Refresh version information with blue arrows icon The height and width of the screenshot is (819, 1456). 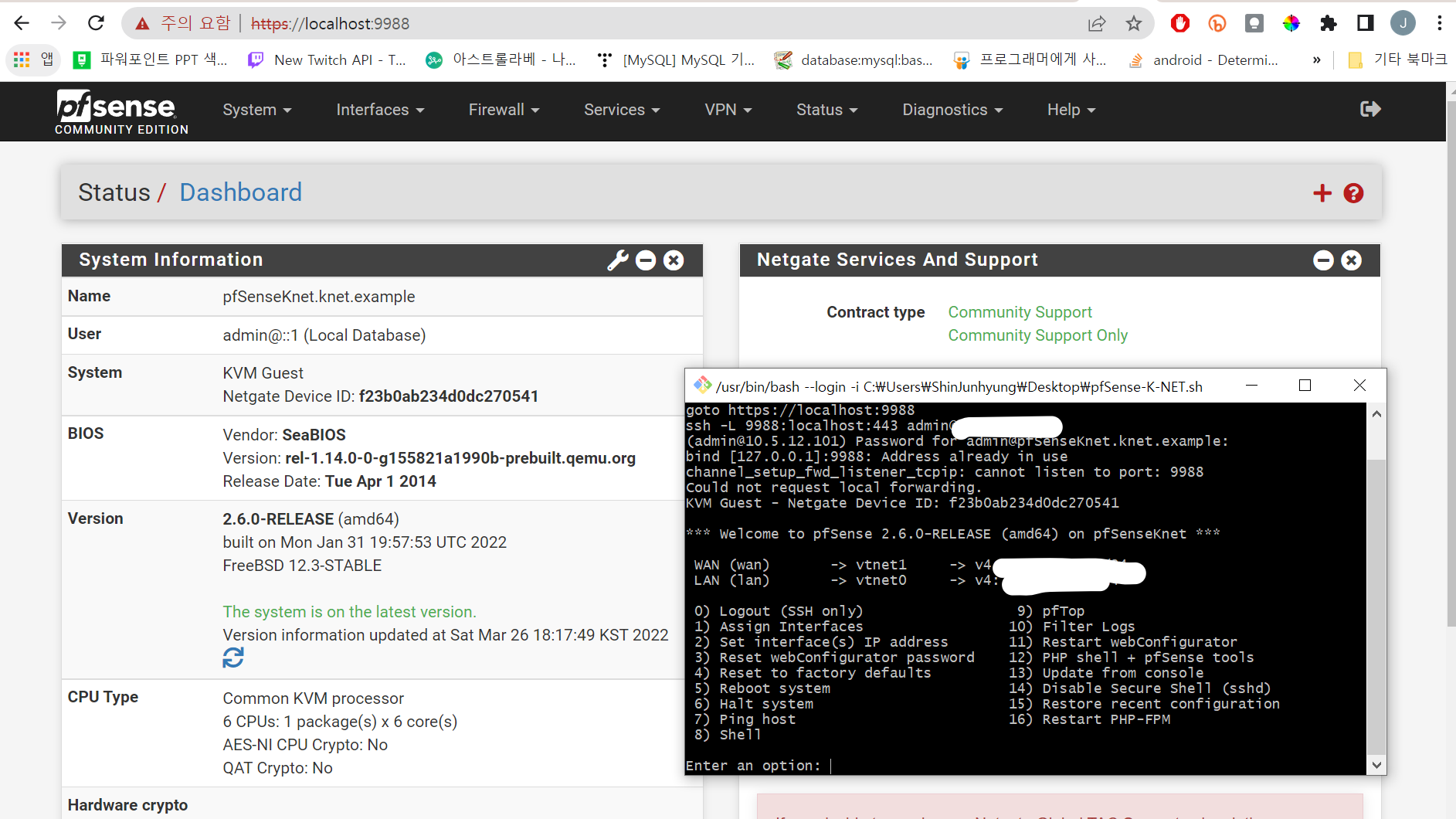pyautogui.click(x=233, y=658)
